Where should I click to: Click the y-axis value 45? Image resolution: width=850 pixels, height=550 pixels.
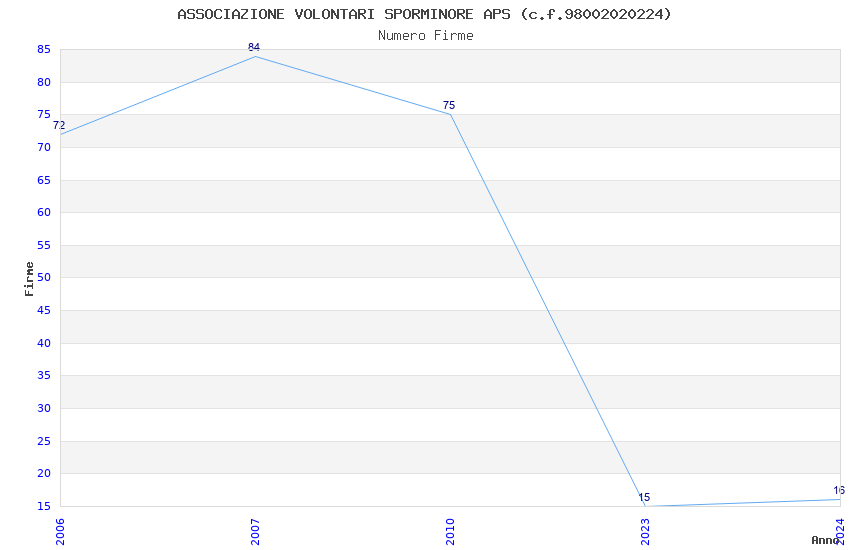(x=44, y=310)
